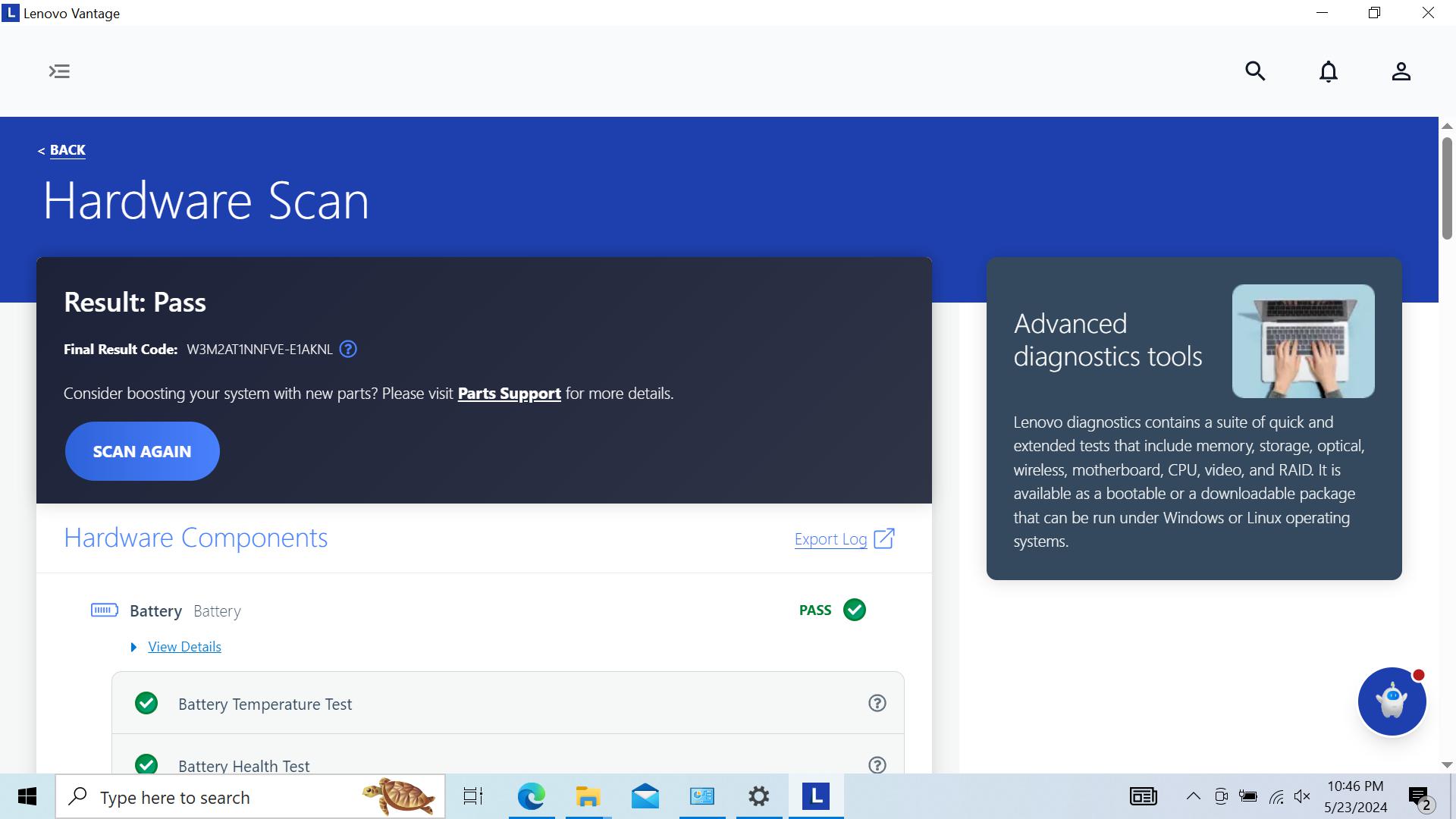Click the View Details link under Battery

pos(184,647)
